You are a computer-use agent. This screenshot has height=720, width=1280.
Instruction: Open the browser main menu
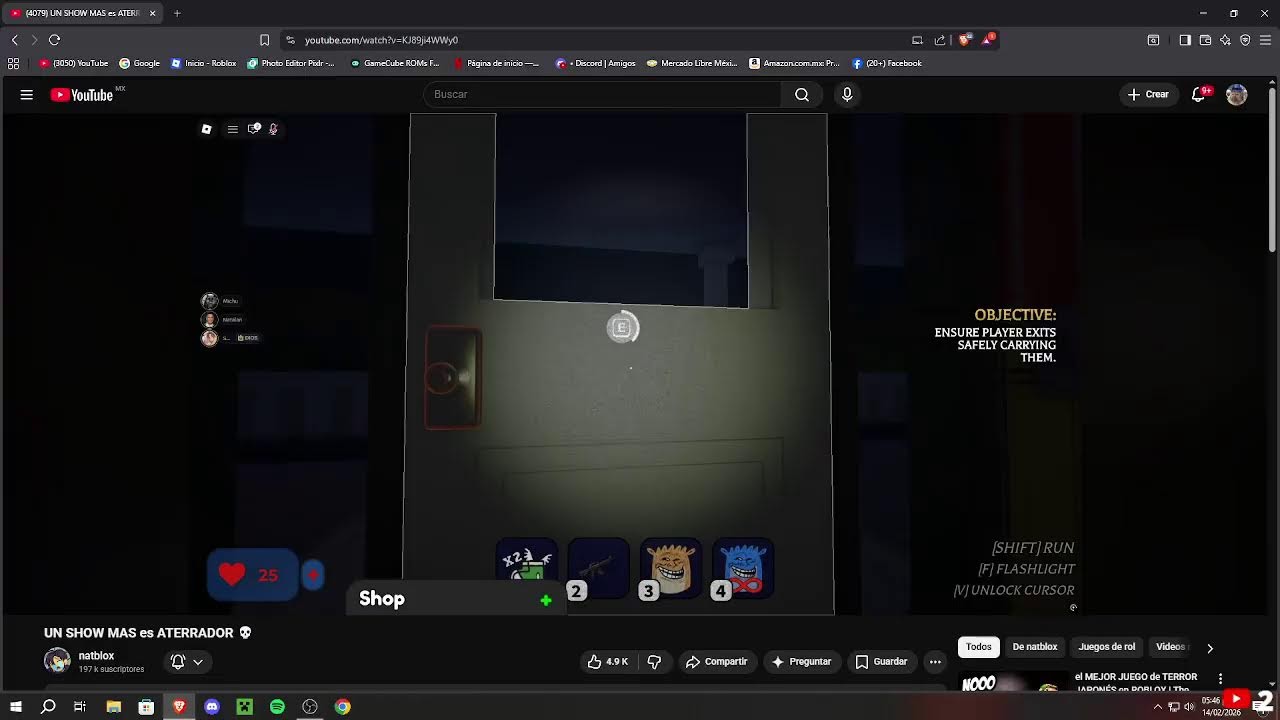1265,40
